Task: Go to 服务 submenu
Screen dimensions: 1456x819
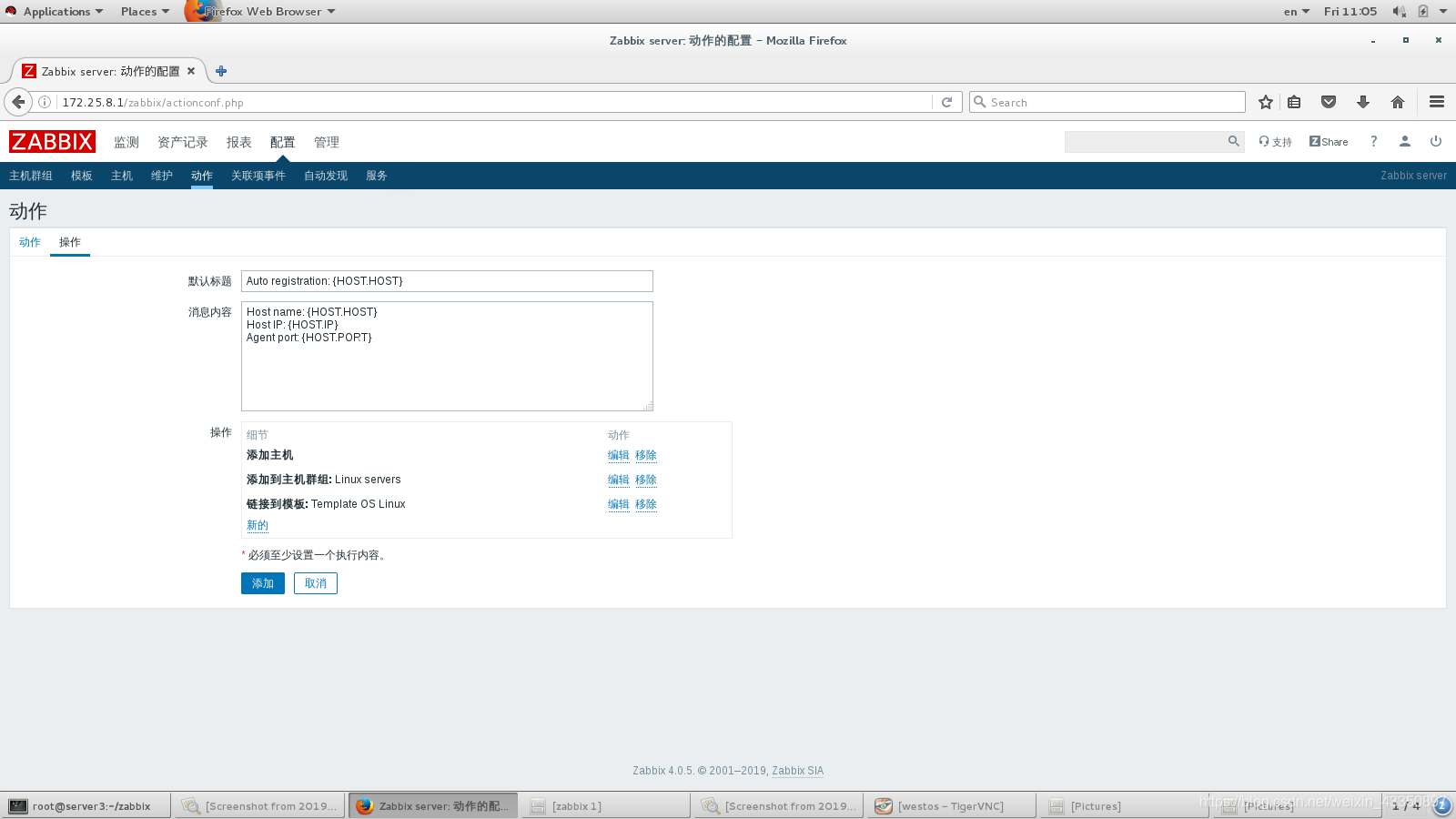Action: pyautogui.click(x=377, y=176)
